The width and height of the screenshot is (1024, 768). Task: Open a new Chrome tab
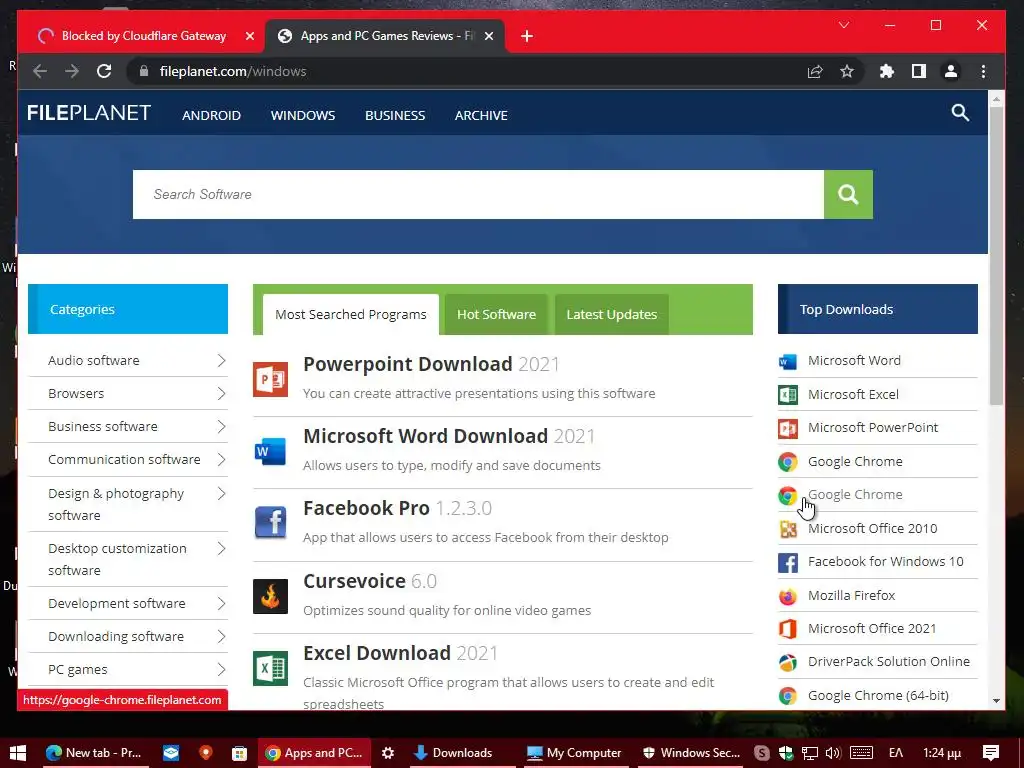click(527, 36)
